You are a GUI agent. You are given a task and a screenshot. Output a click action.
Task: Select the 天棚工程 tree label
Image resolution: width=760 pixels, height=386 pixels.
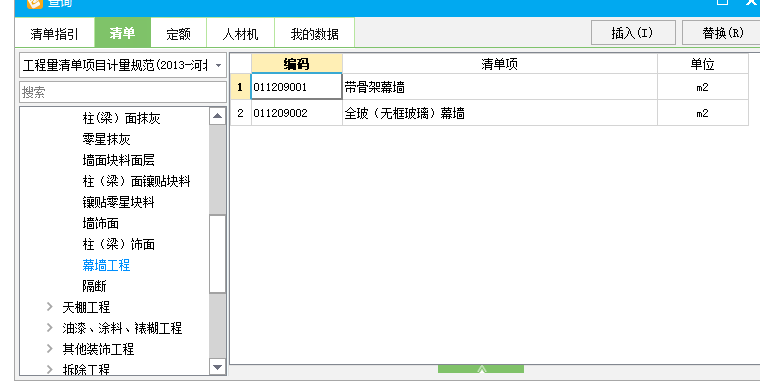tap(86, 307)
